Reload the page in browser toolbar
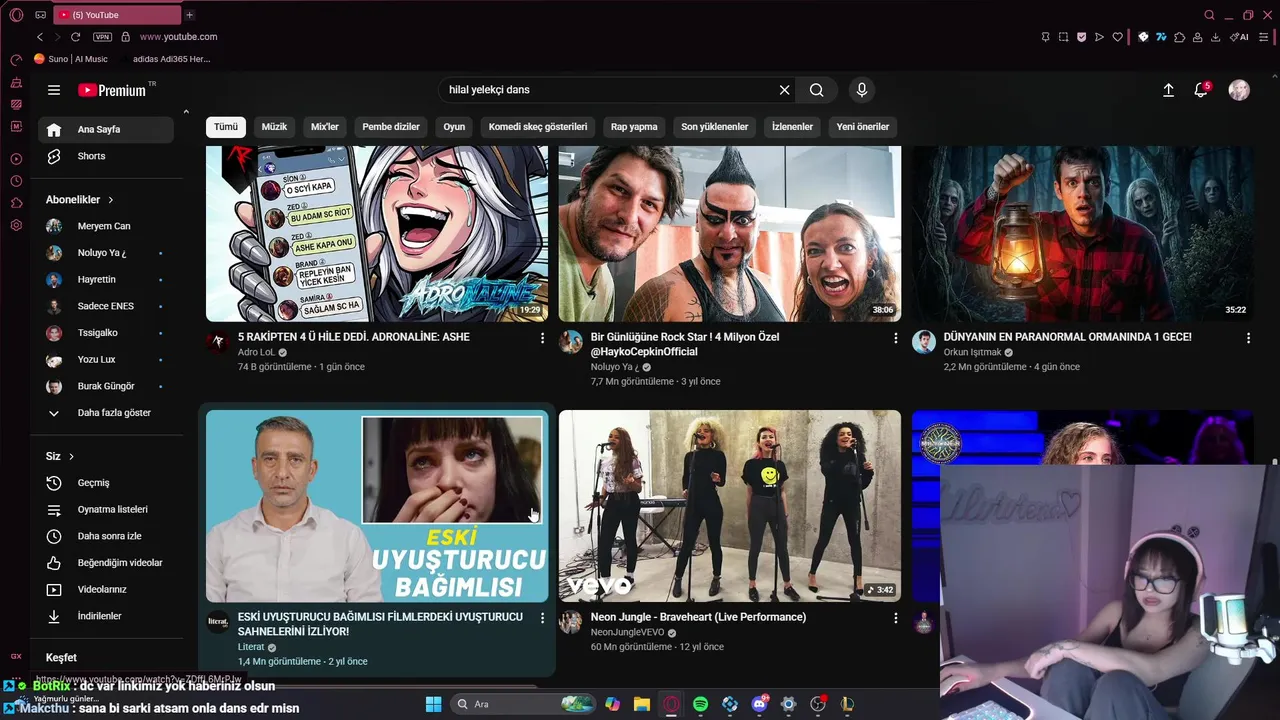This screenshot has height=720, width=1280. click(x=75, y=37)
